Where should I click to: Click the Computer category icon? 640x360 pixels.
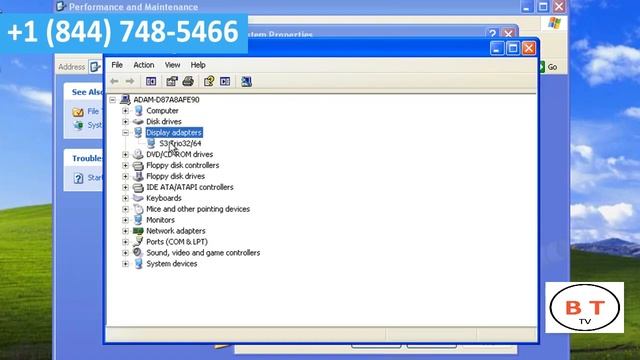point(138,111)
